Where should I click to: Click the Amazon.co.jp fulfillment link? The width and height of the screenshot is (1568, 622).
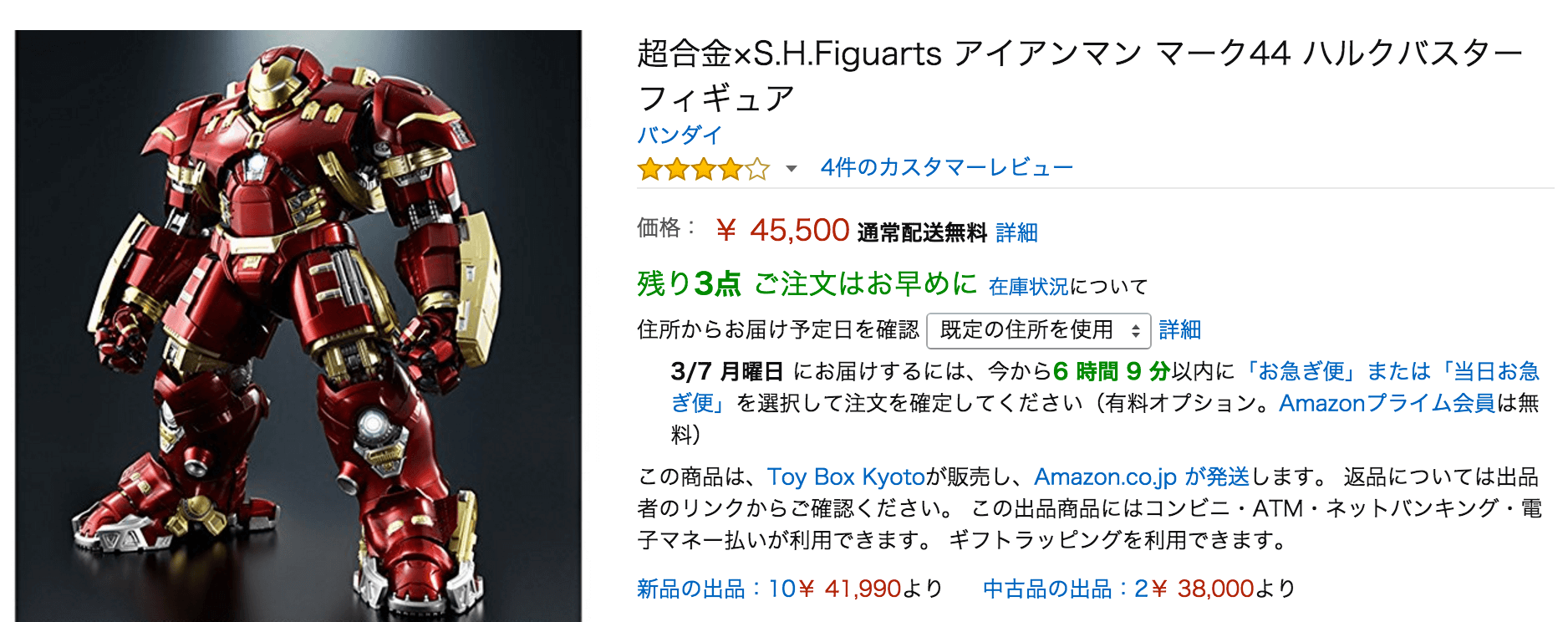pos(1105,477)
